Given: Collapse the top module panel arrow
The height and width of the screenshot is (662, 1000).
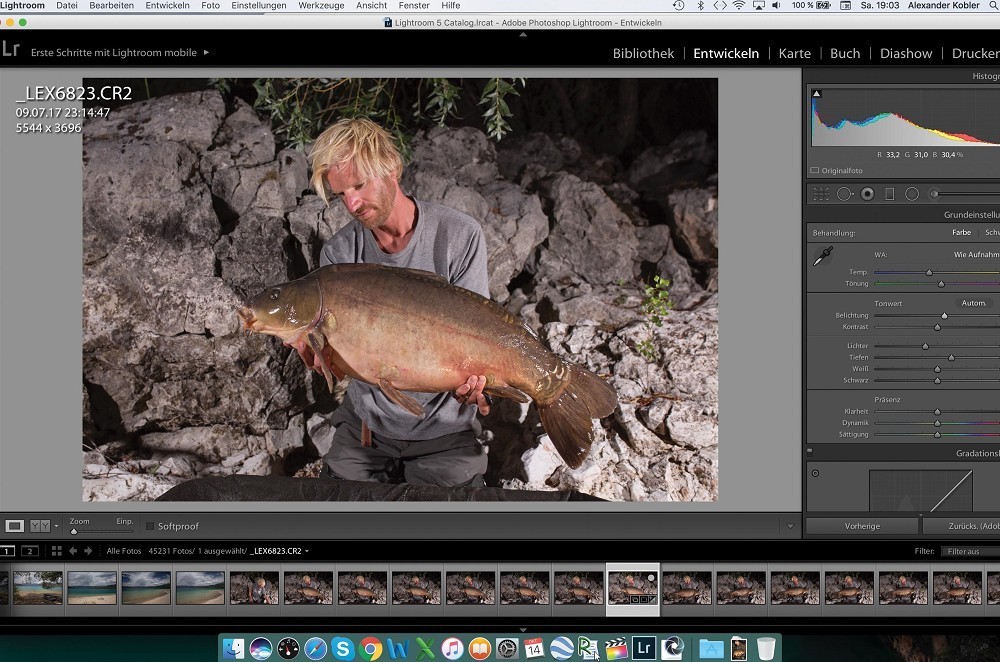Looking at the screenshot, I should point(523,35).
